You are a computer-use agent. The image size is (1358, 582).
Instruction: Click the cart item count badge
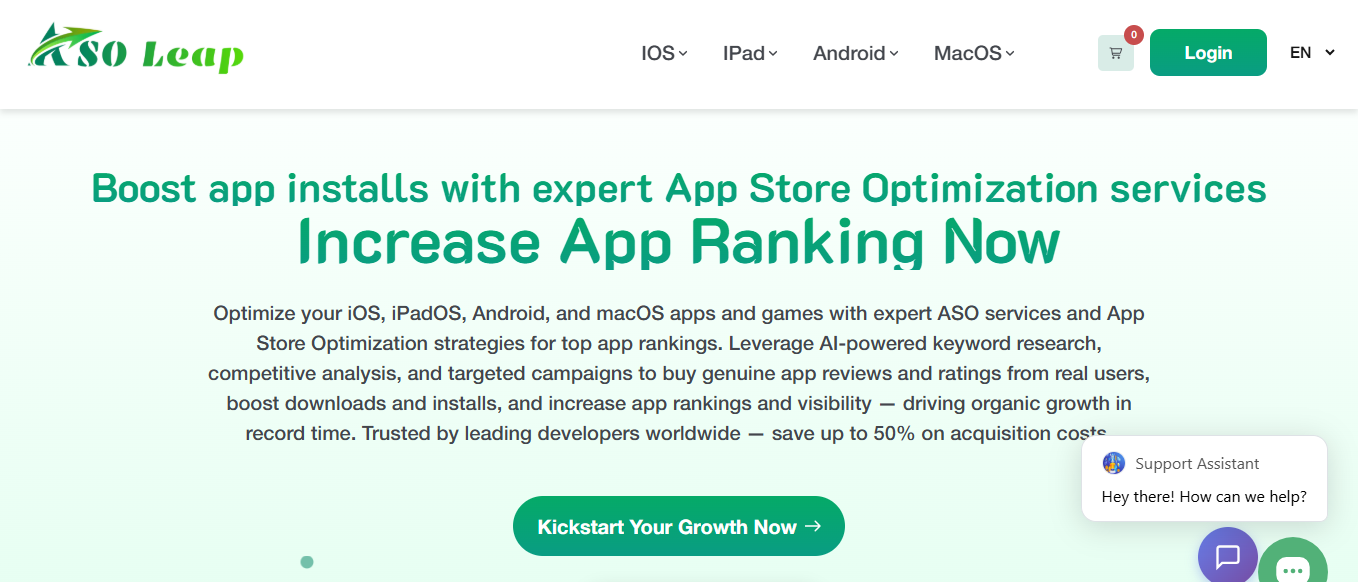[1134, 35]
